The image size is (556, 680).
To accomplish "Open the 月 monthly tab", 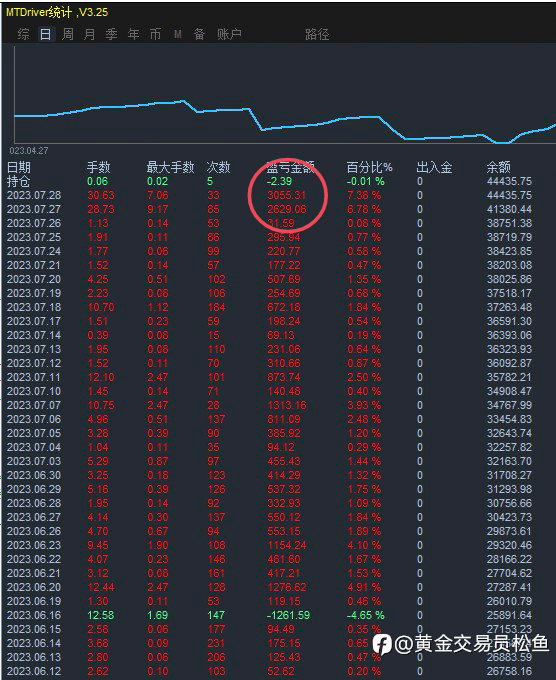I will (x=89, y=34).
